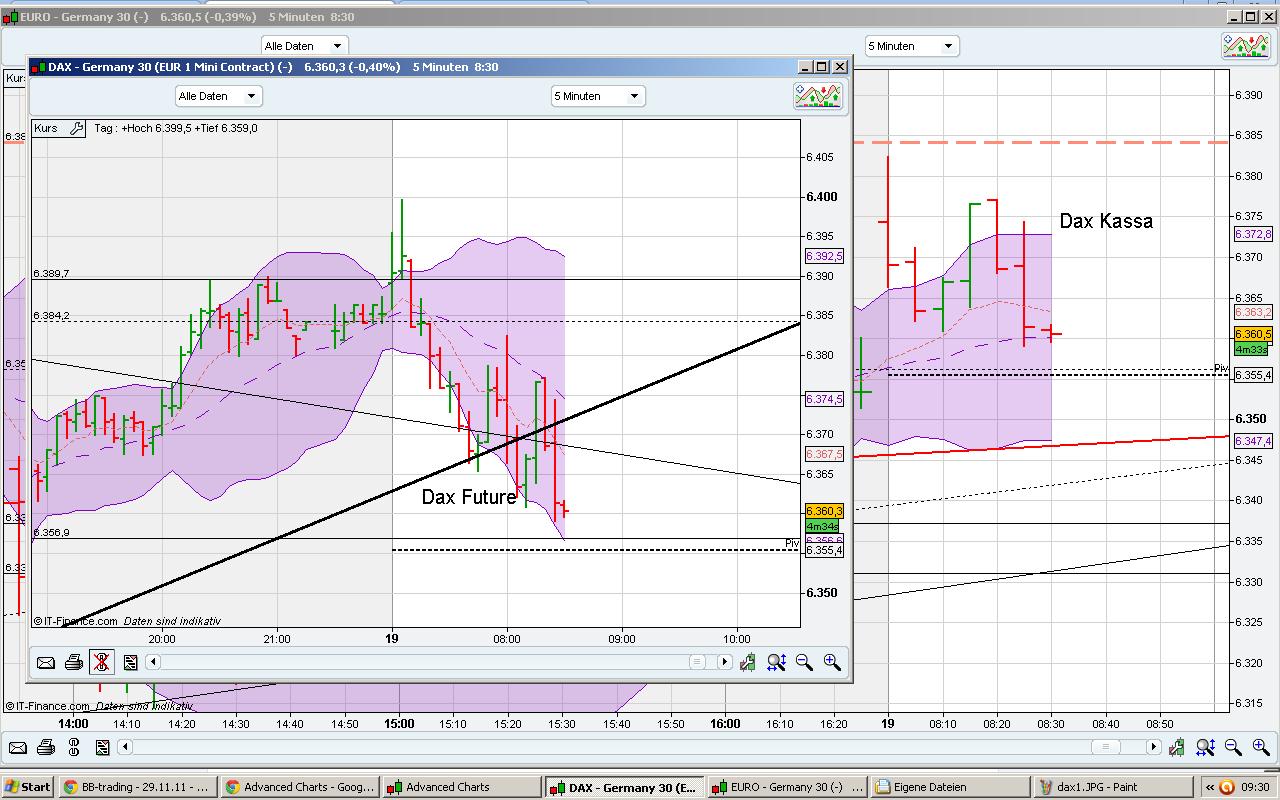Toggle the scissors icon in the outer window toolbar
Image resolution: width=1280 pixels, height=800 pixels.
73,746
